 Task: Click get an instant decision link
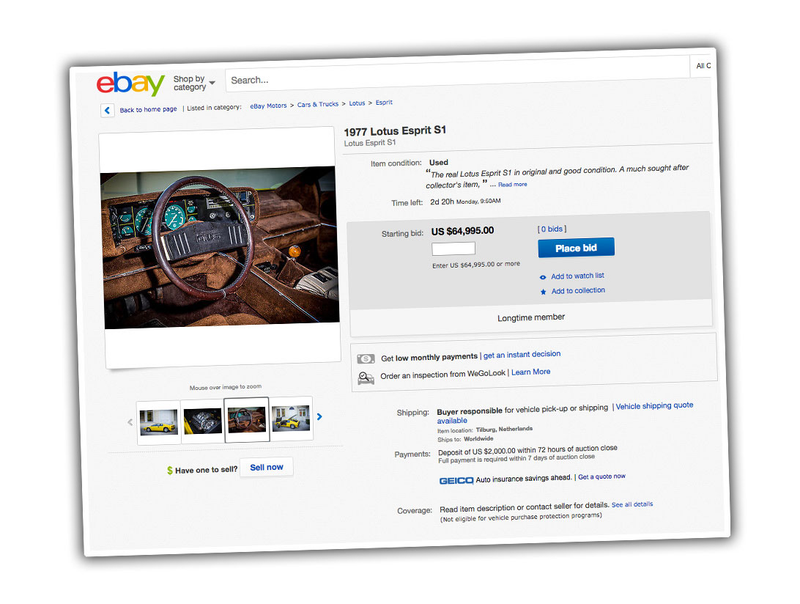pyautogui.click(x=521, y=355)
